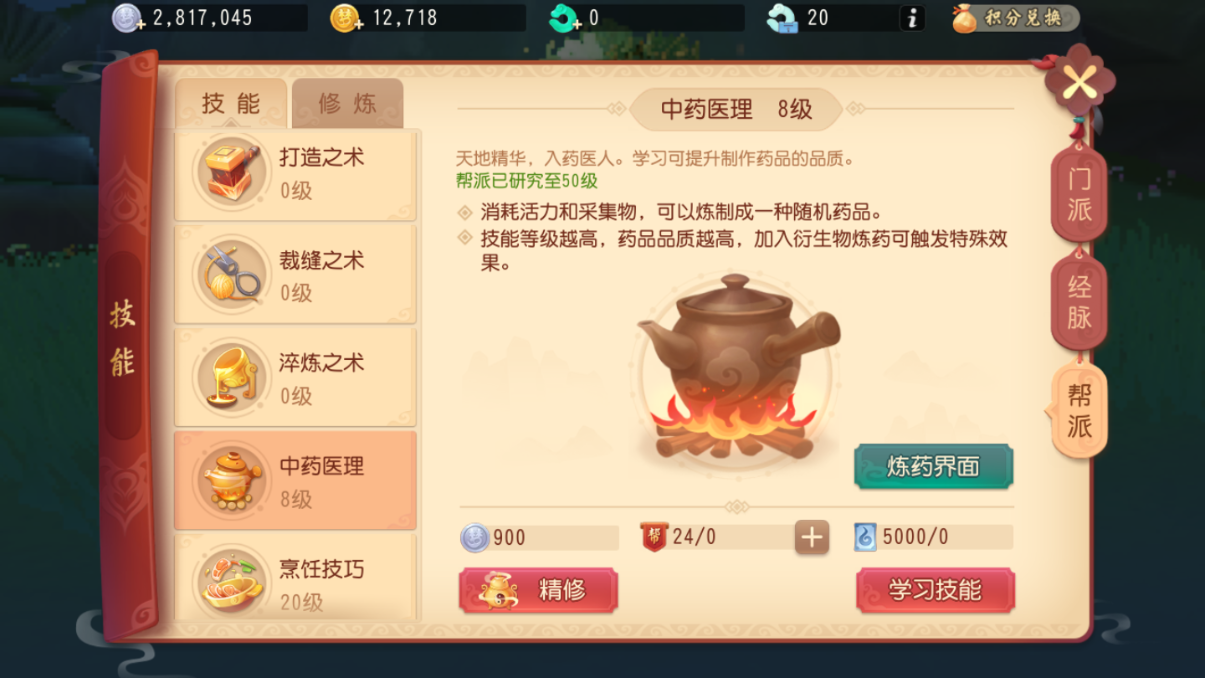Click the green jade currency icon
The image size is (1205, 678).
tap(564, 18)
